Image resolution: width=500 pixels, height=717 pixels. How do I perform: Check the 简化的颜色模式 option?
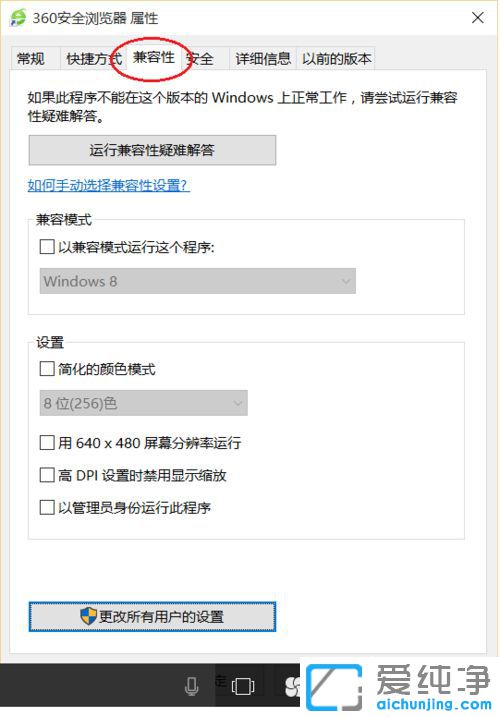click(47, 369)
